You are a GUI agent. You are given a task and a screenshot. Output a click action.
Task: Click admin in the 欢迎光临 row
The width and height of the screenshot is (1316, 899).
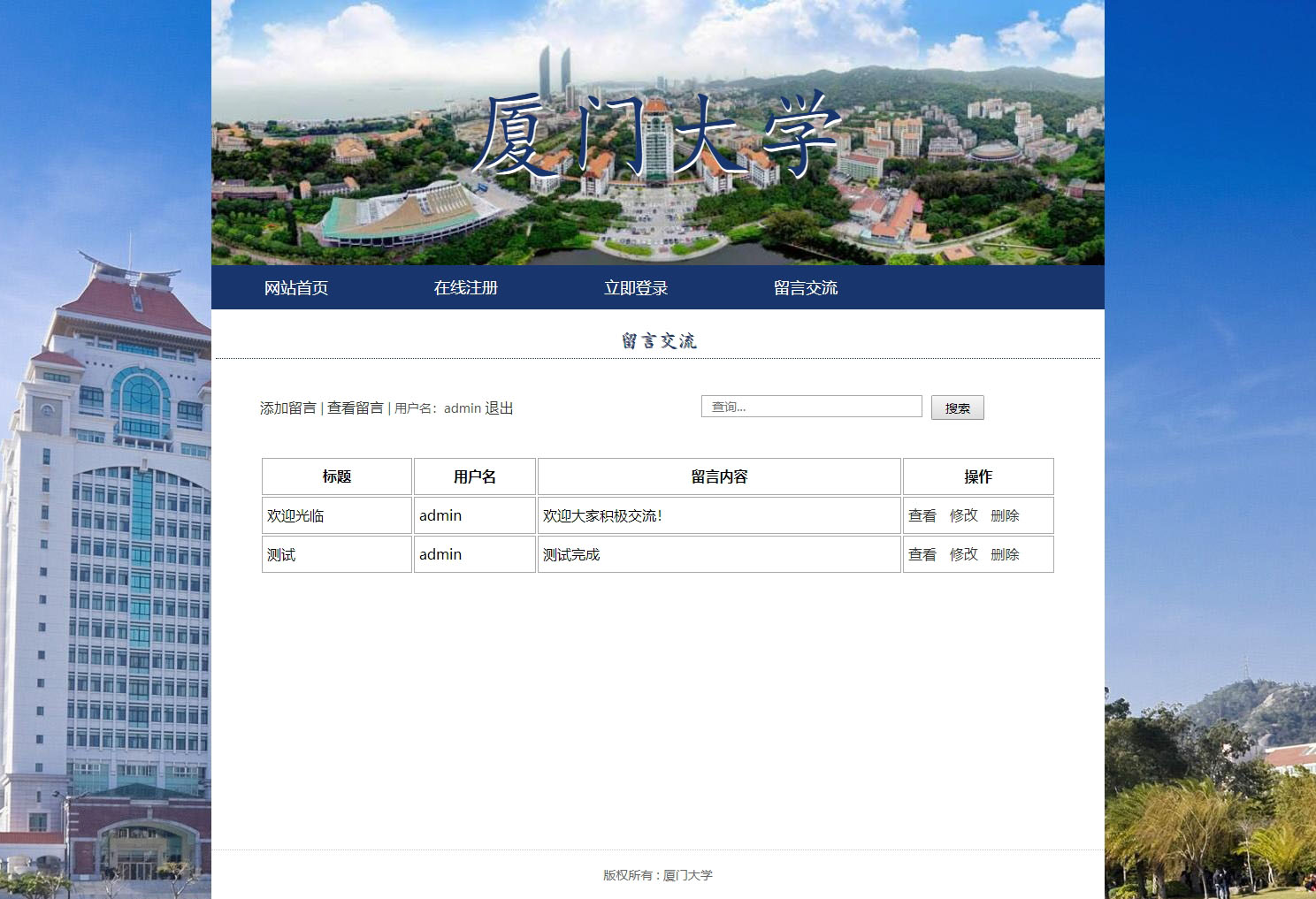(x=440, y=515)
